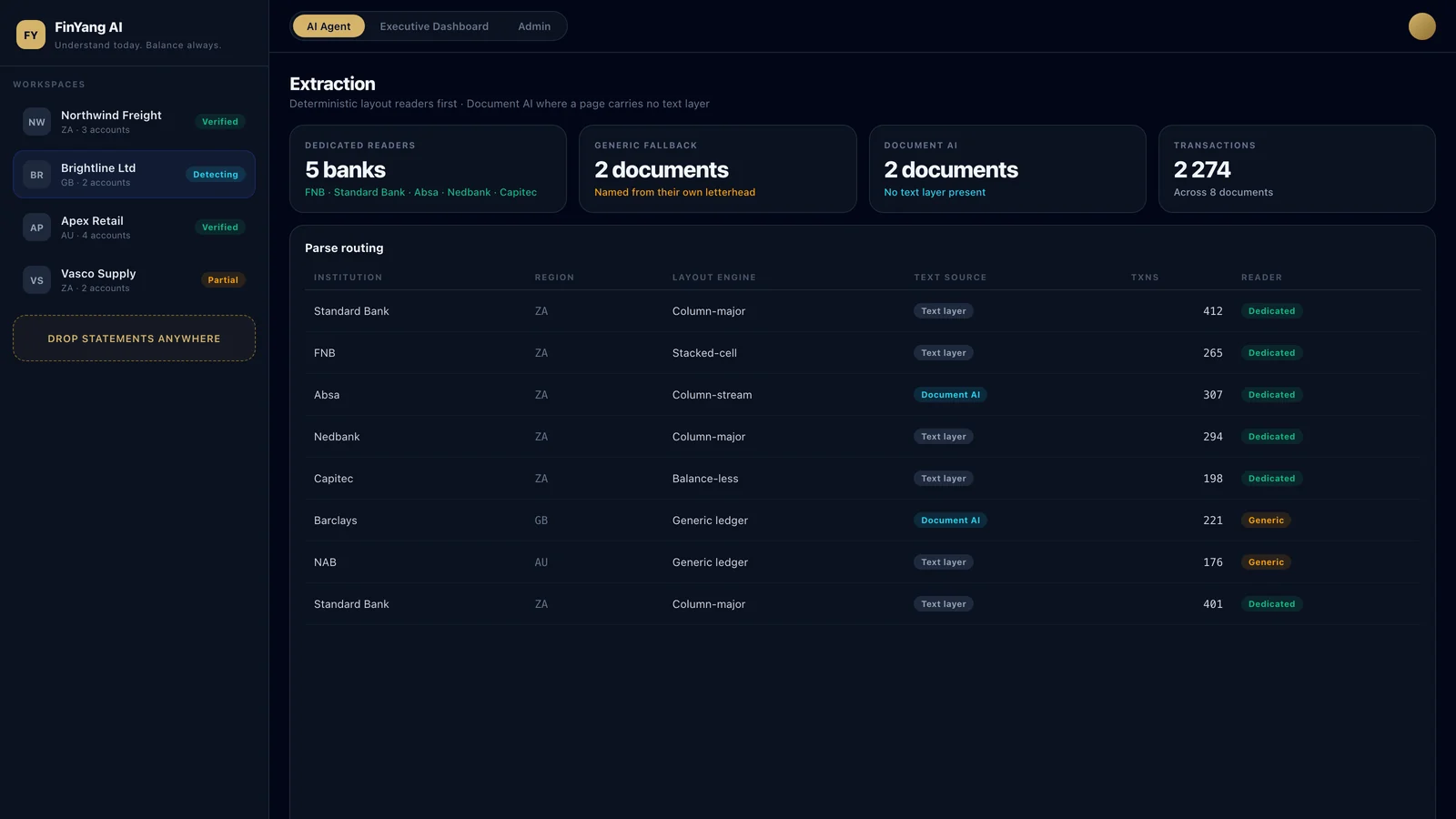Select the Barclays institution row
Screen dimensions: 1456x819
point(863,521)
